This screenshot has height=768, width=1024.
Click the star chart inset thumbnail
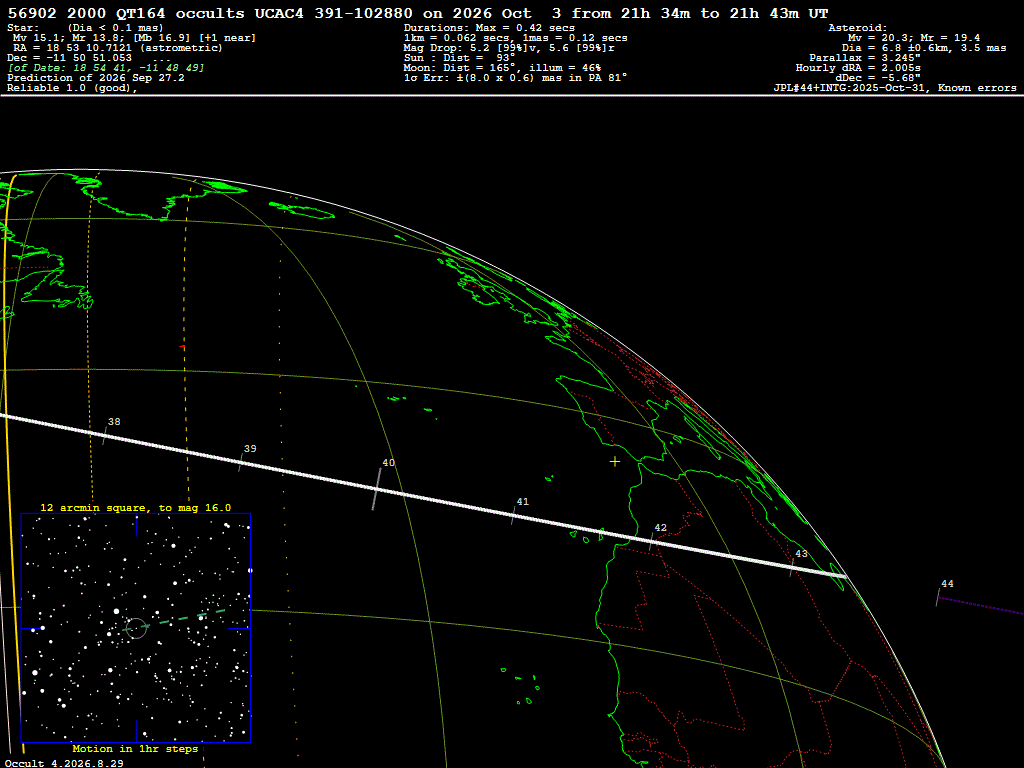(x=136, y=628)
